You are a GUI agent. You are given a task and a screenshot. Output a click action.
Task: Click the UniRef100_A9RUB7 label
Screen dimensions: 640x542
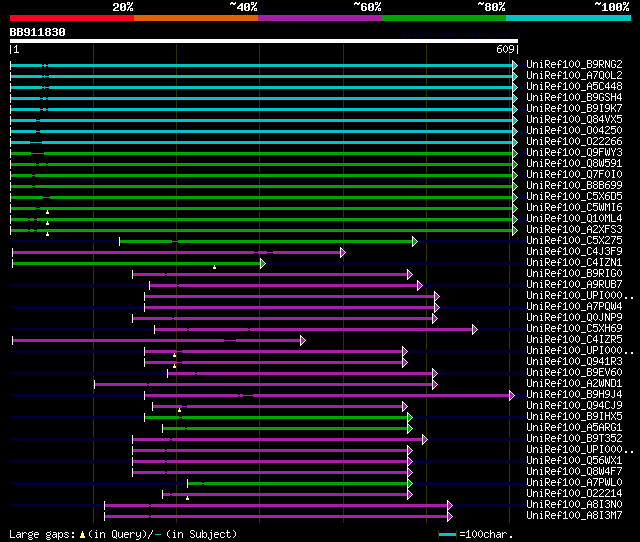[574, 285]
